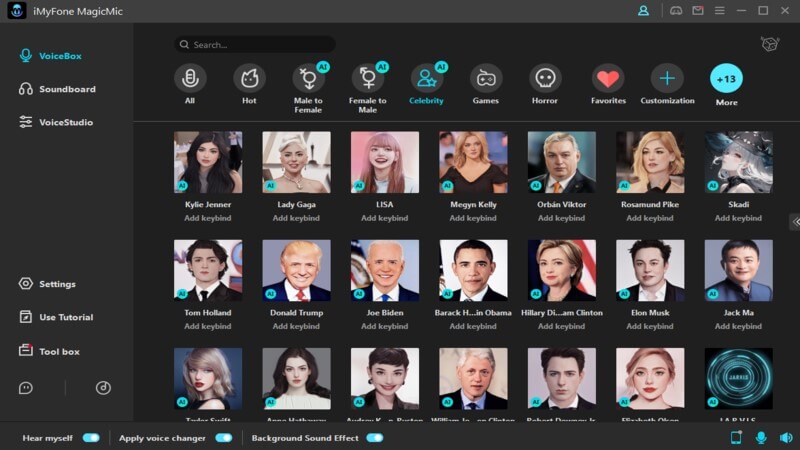Toggle the Hear myself switch
This screenshot has width=800, height=450.
[91, 438]
